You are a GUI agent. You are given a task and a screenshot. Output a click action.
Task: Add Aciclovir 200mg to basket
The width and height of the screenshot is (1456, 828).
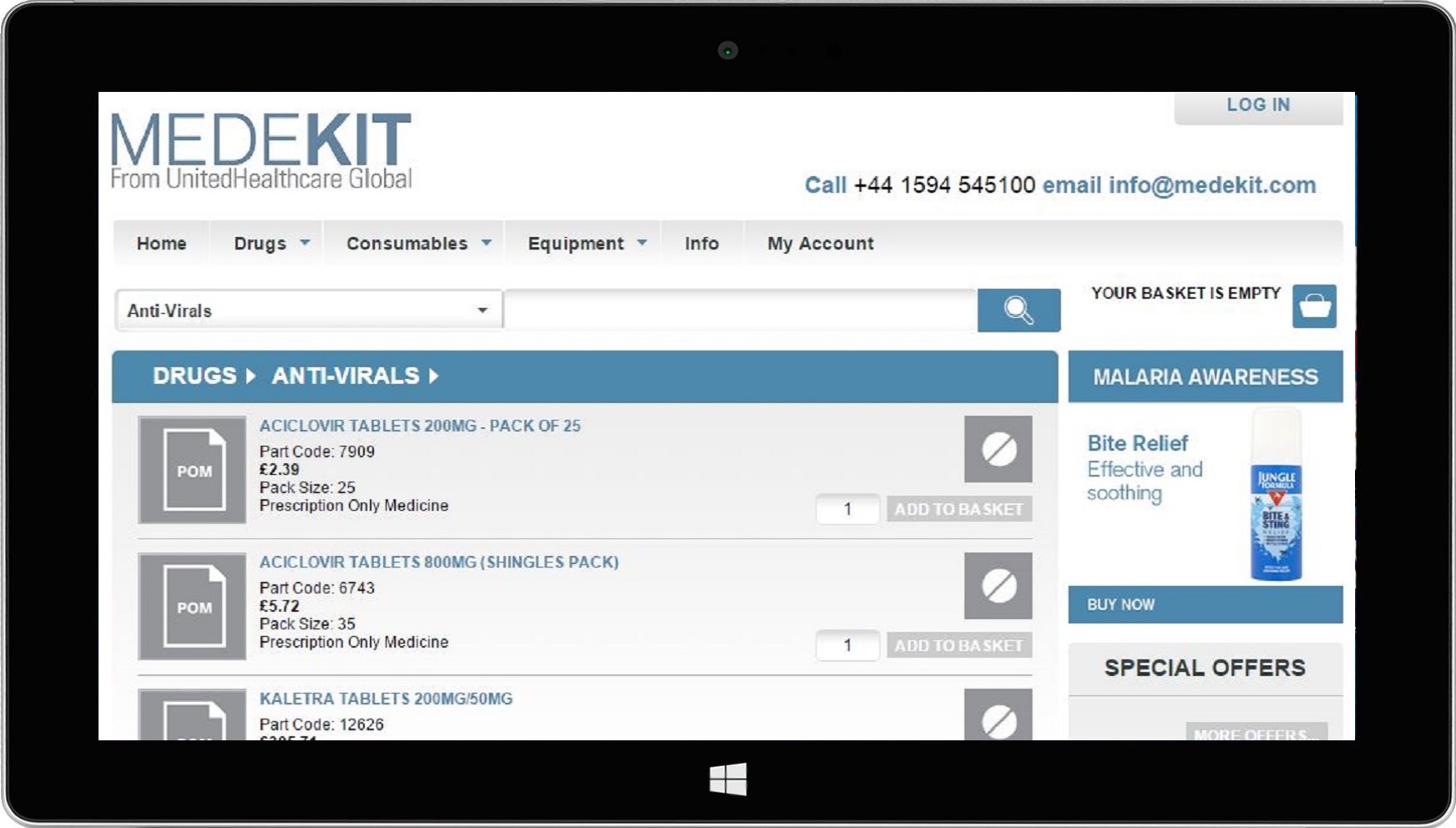tap(958, 509)
